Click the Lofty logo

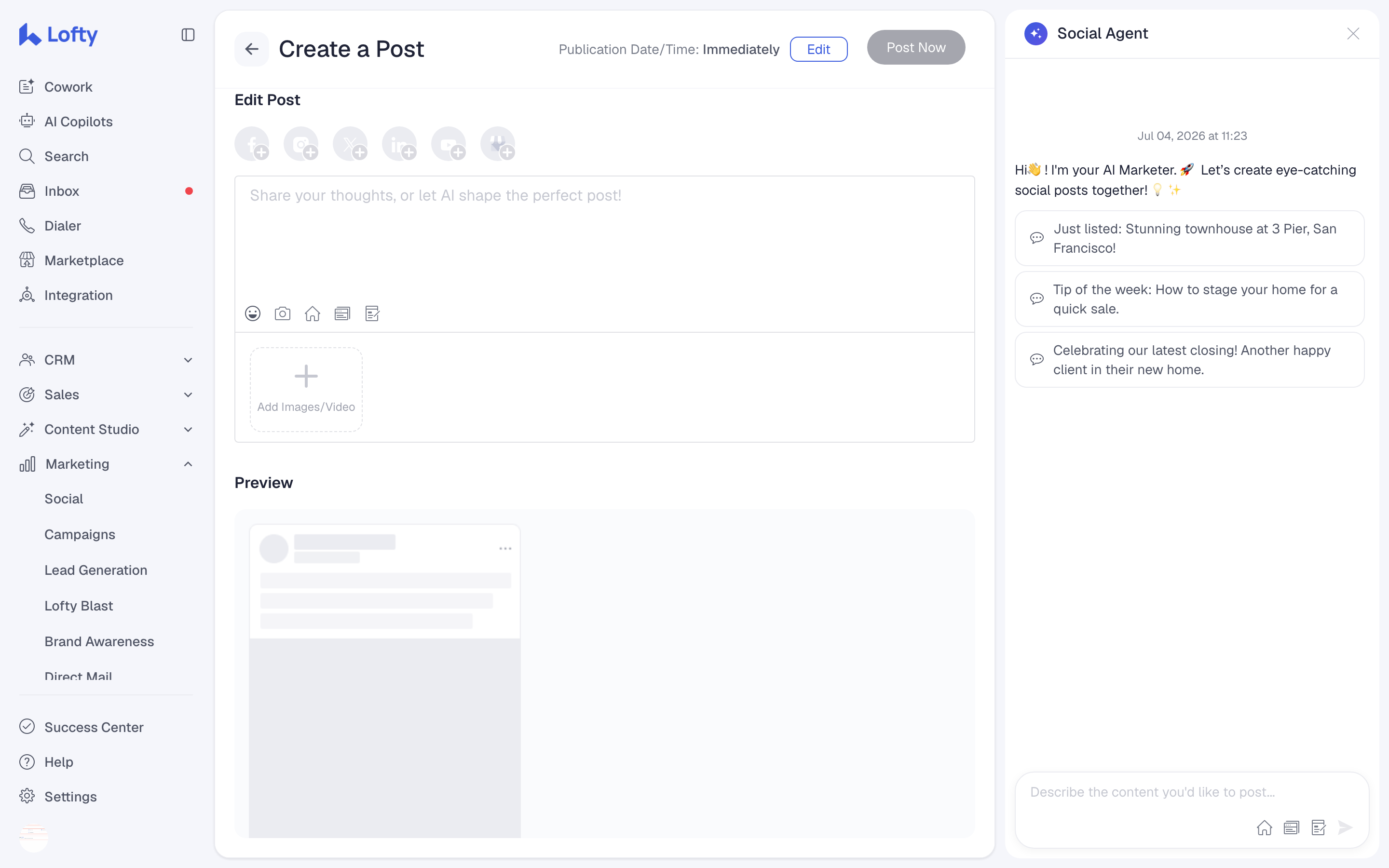pos(58,34)
